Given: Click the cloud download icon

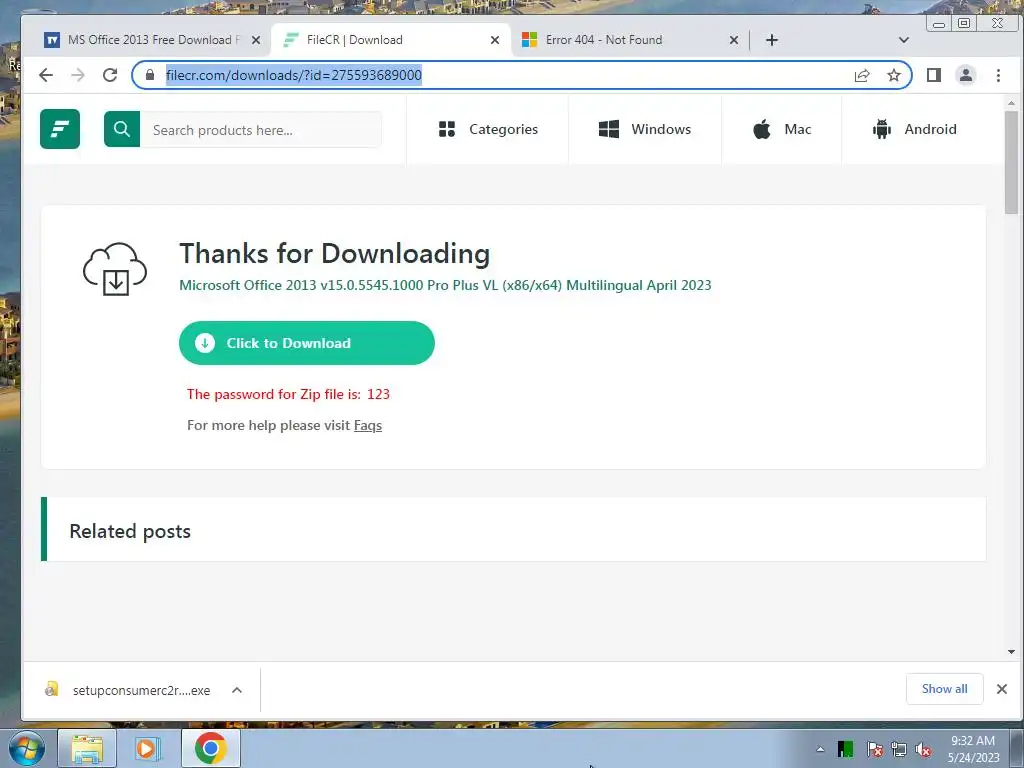Looking at the screenshot, I should (x=115, y=269).
